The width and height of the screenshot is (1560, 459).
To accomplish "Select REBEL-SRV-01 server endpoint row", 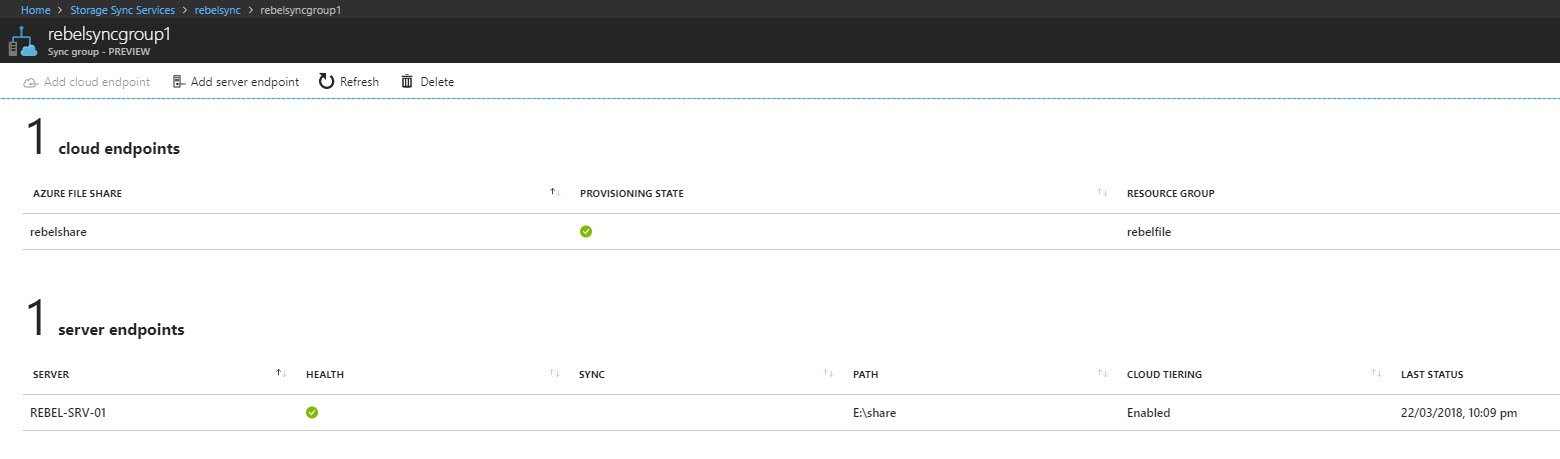I will [x=790, y=412].
